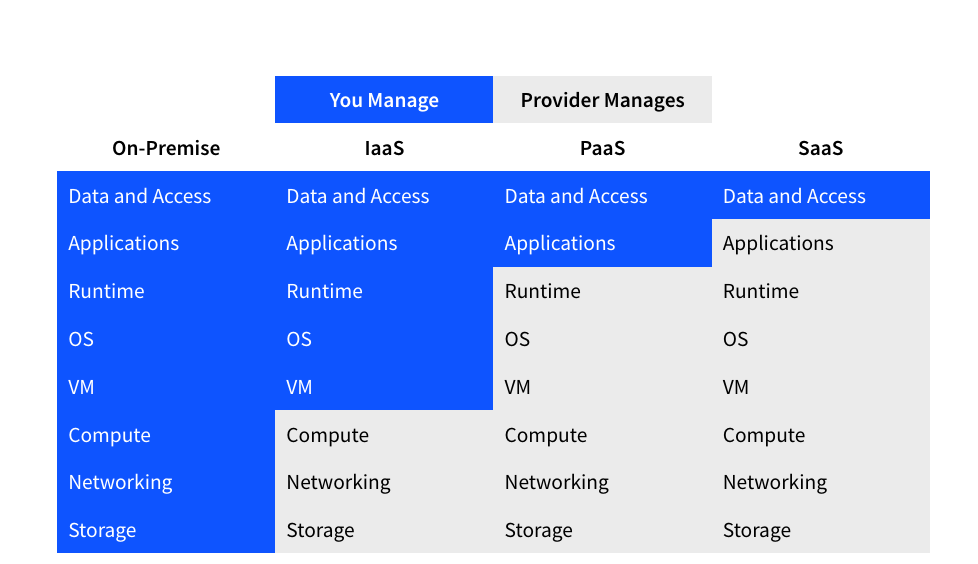Click Data and Access under On-Premise
This screenshot has height=564, width=978.
[x=140, y=196]
